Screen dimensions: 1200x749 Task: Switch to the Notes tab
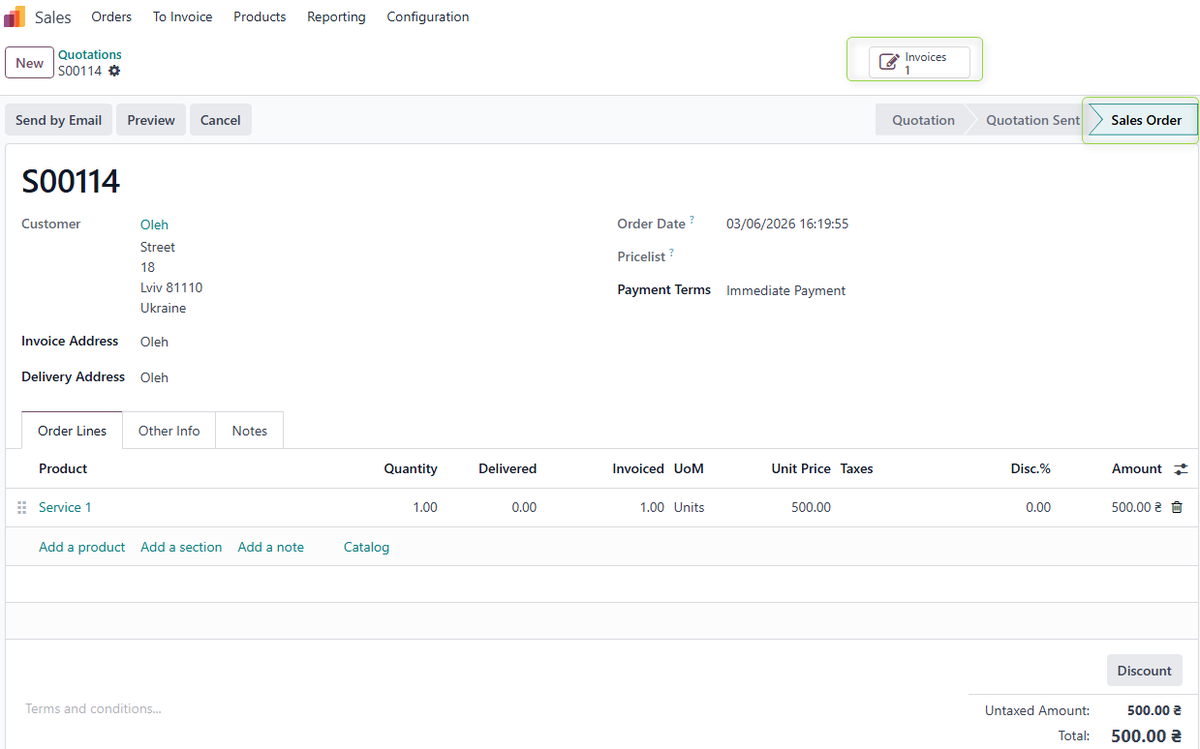click(249, 430)
